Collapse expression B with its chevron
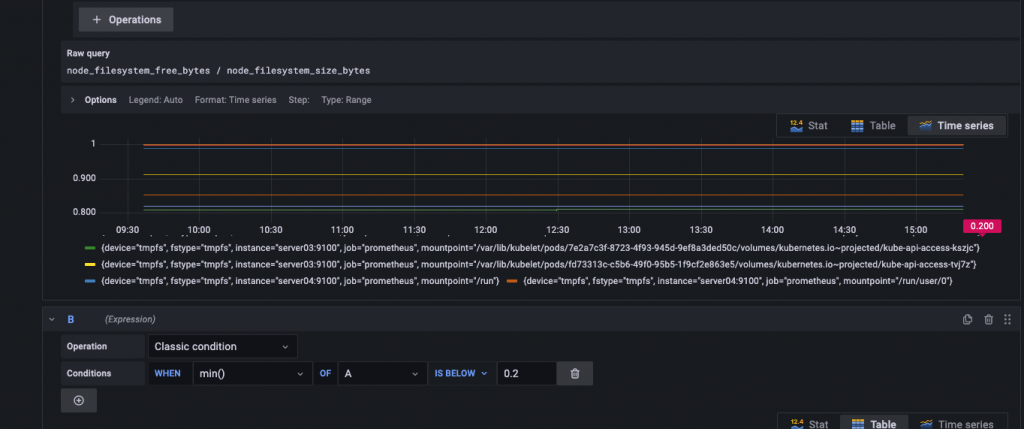Screen dimensions: 1024x429 click(52, 319)
